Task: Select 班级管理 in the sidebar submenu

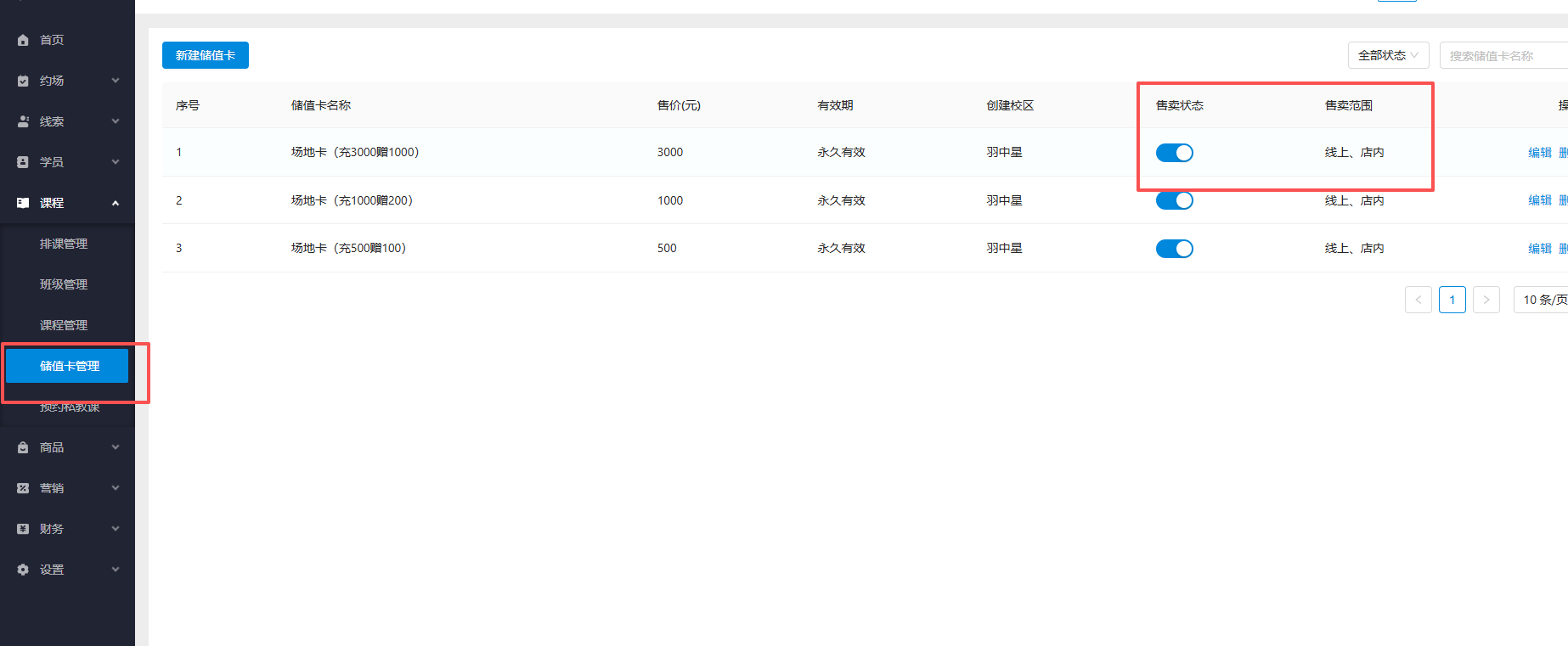Action: point(64,284)
